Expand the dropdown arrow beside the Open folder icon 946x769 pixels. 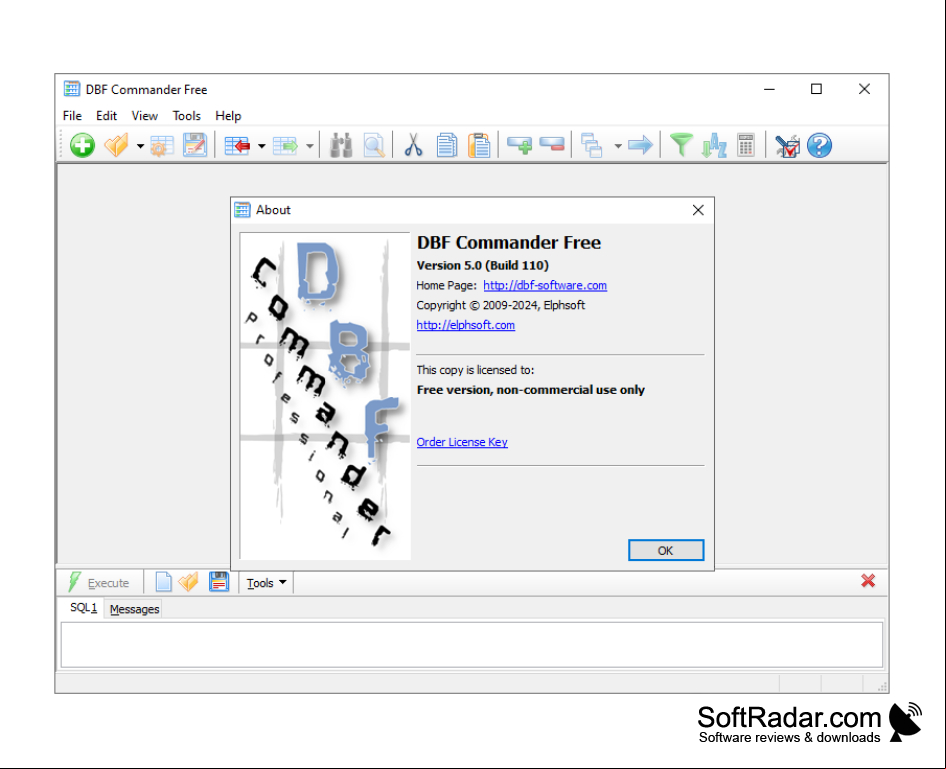(x=140, y=146)
